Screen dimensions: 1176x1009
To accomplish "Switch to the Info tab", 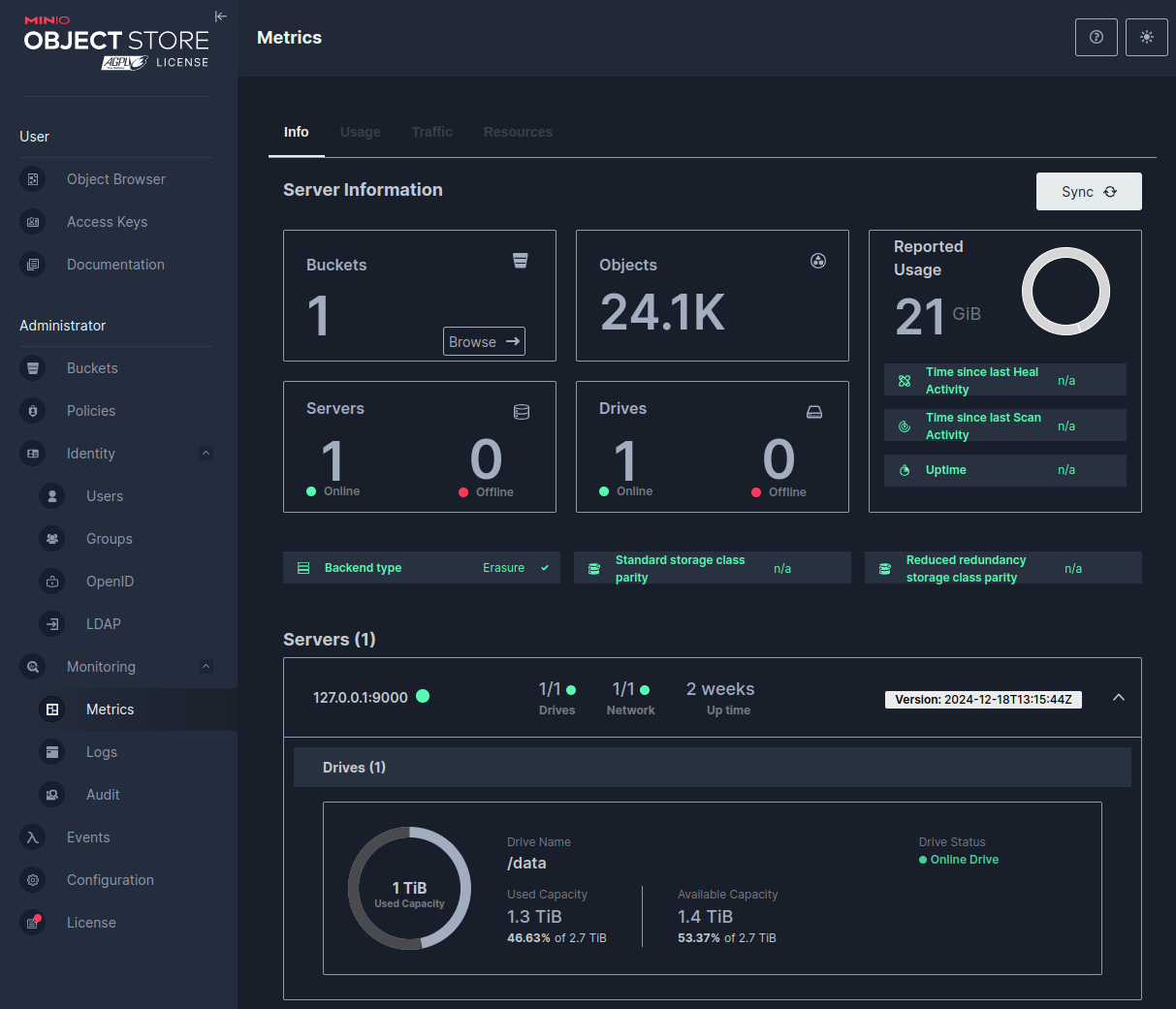I will (297, 132).
